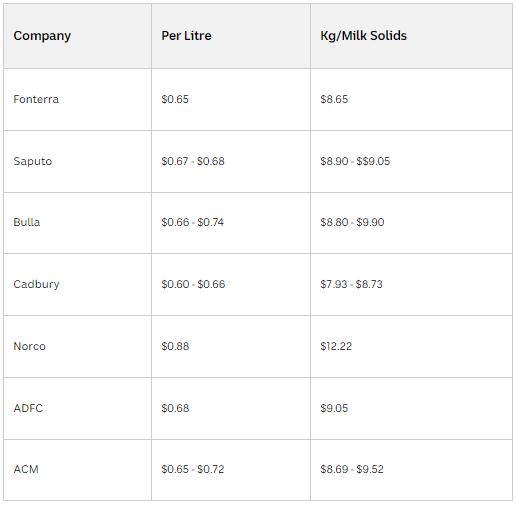Viewport: 517px width, 507px height.
Task: Select the ADFC company cell
Action: [77, 408]
